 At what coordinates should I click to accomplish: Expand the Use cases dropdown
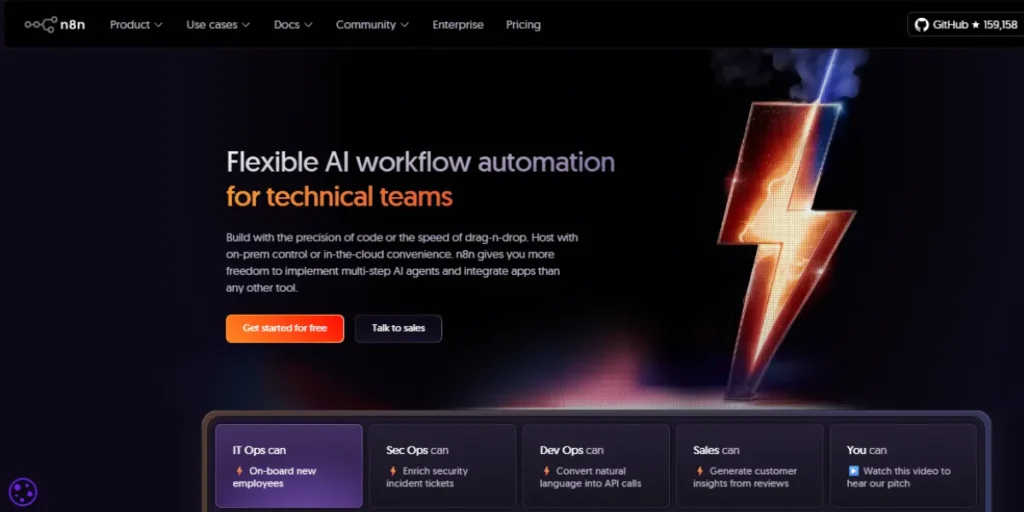[x=218, y=25]
